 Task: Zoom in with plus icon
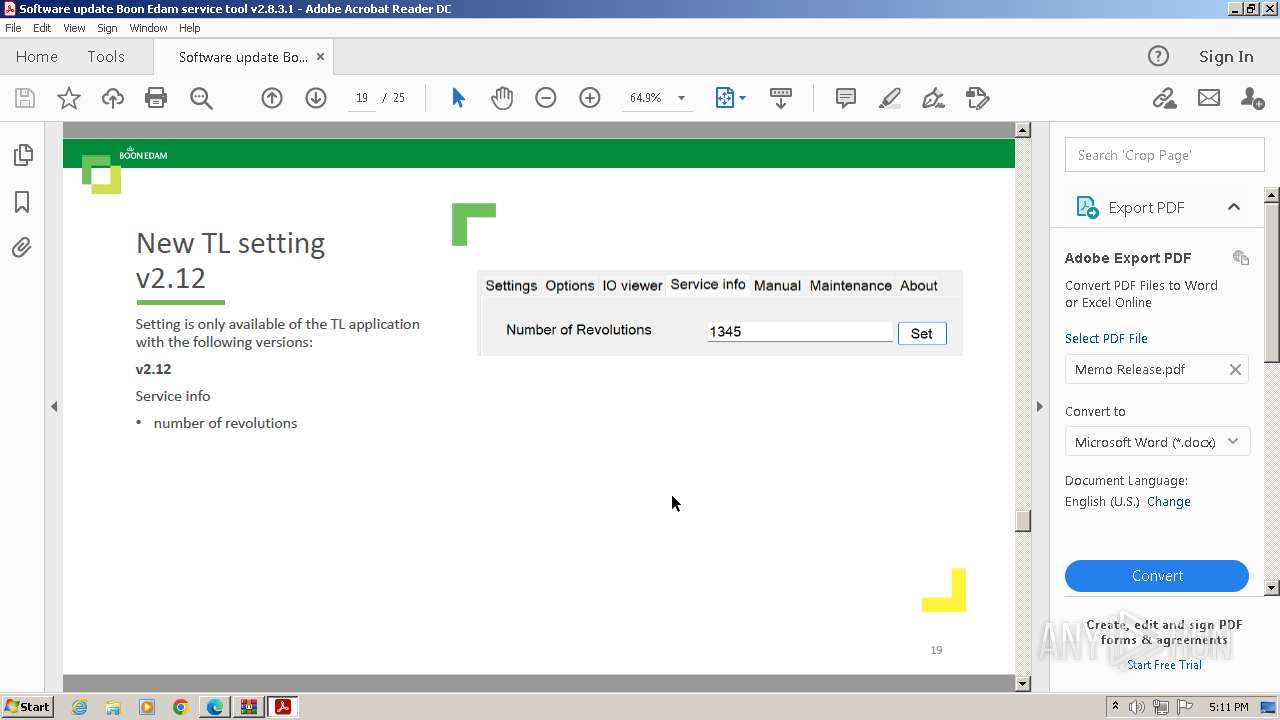590,98
